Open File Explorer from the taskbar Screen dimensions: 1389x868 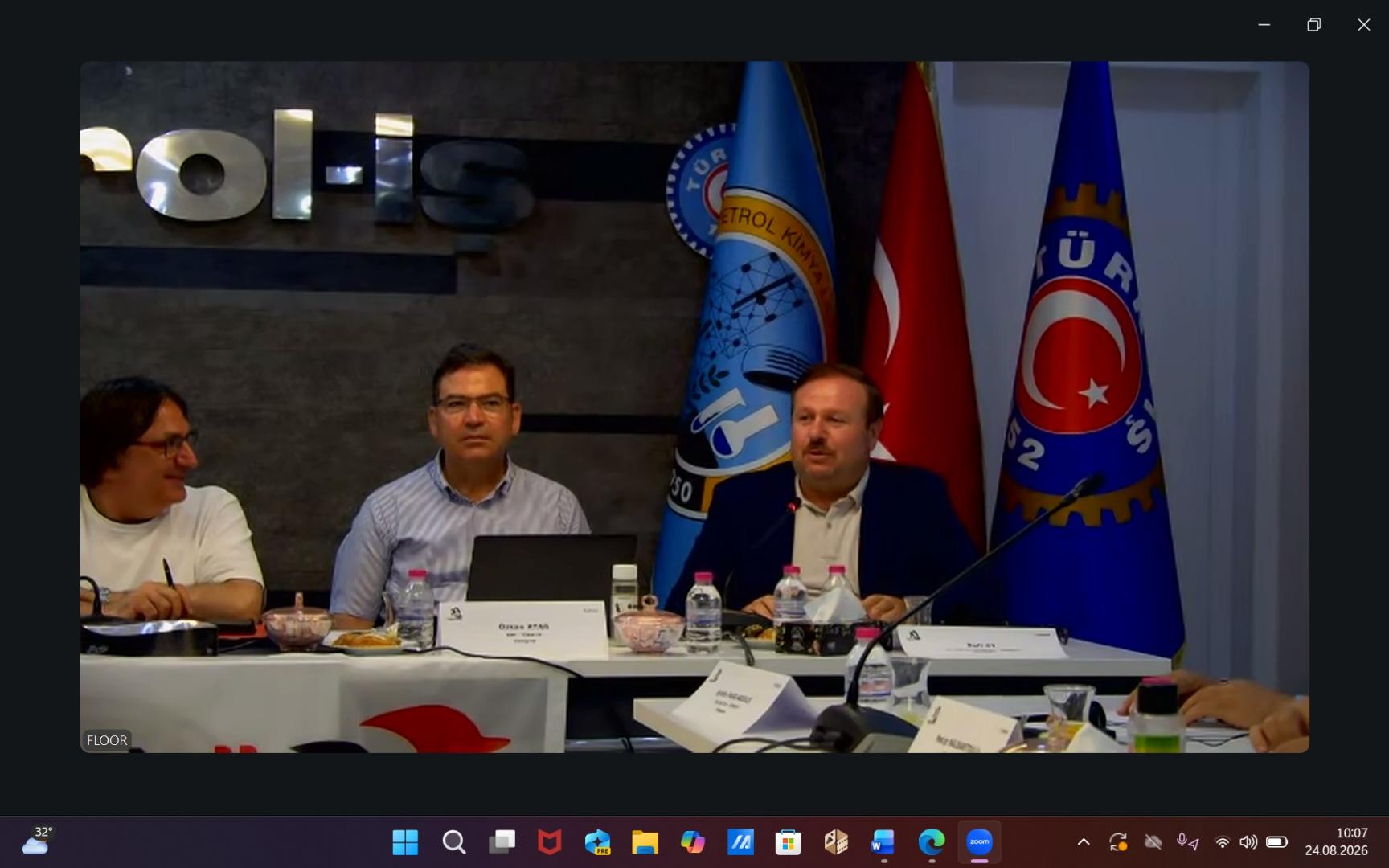tap(645, 842)
